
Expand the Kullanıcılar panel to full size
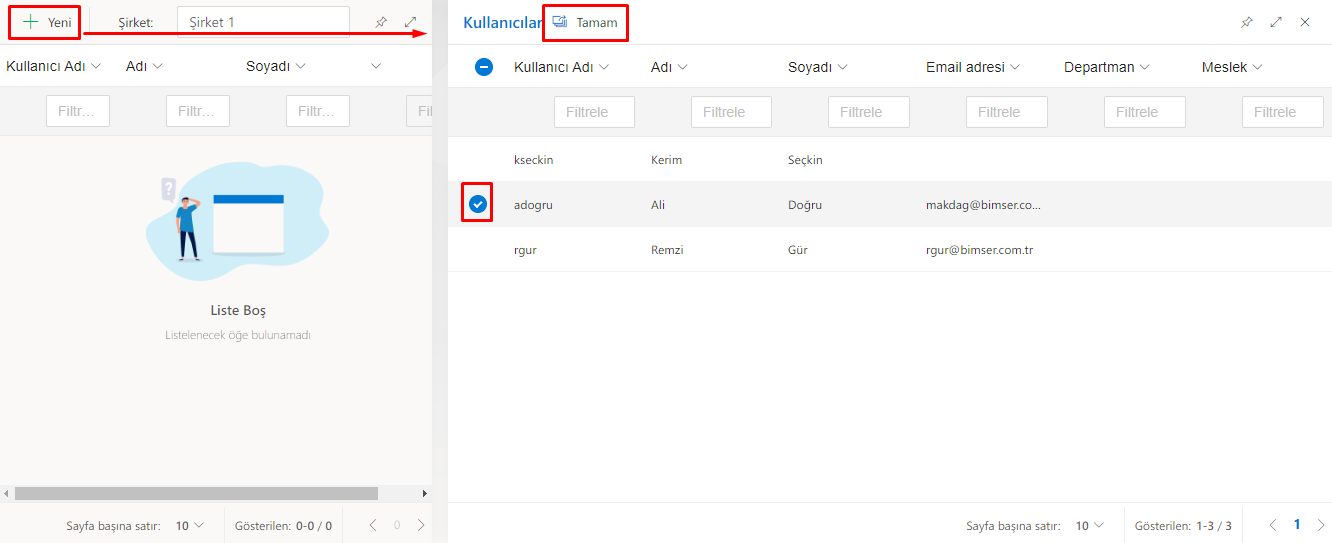pos(1276,22)
